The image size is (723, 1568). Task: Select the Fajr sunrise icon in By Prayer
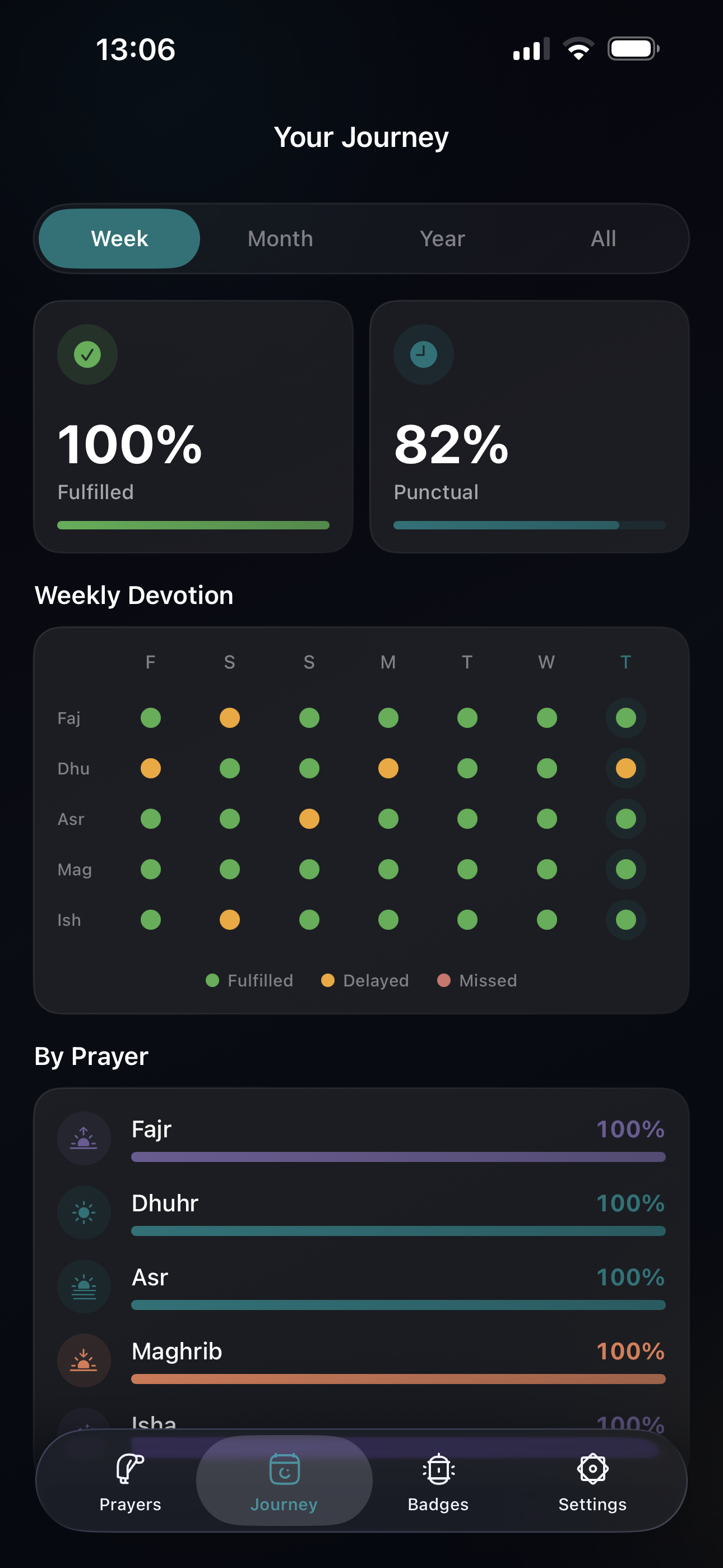84,1137
